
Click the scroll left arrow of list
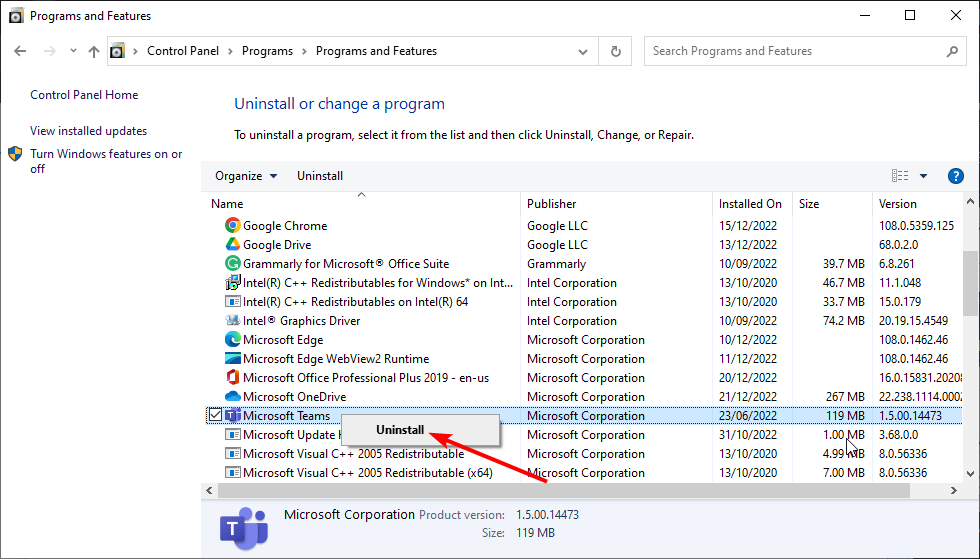click(209, 491)
